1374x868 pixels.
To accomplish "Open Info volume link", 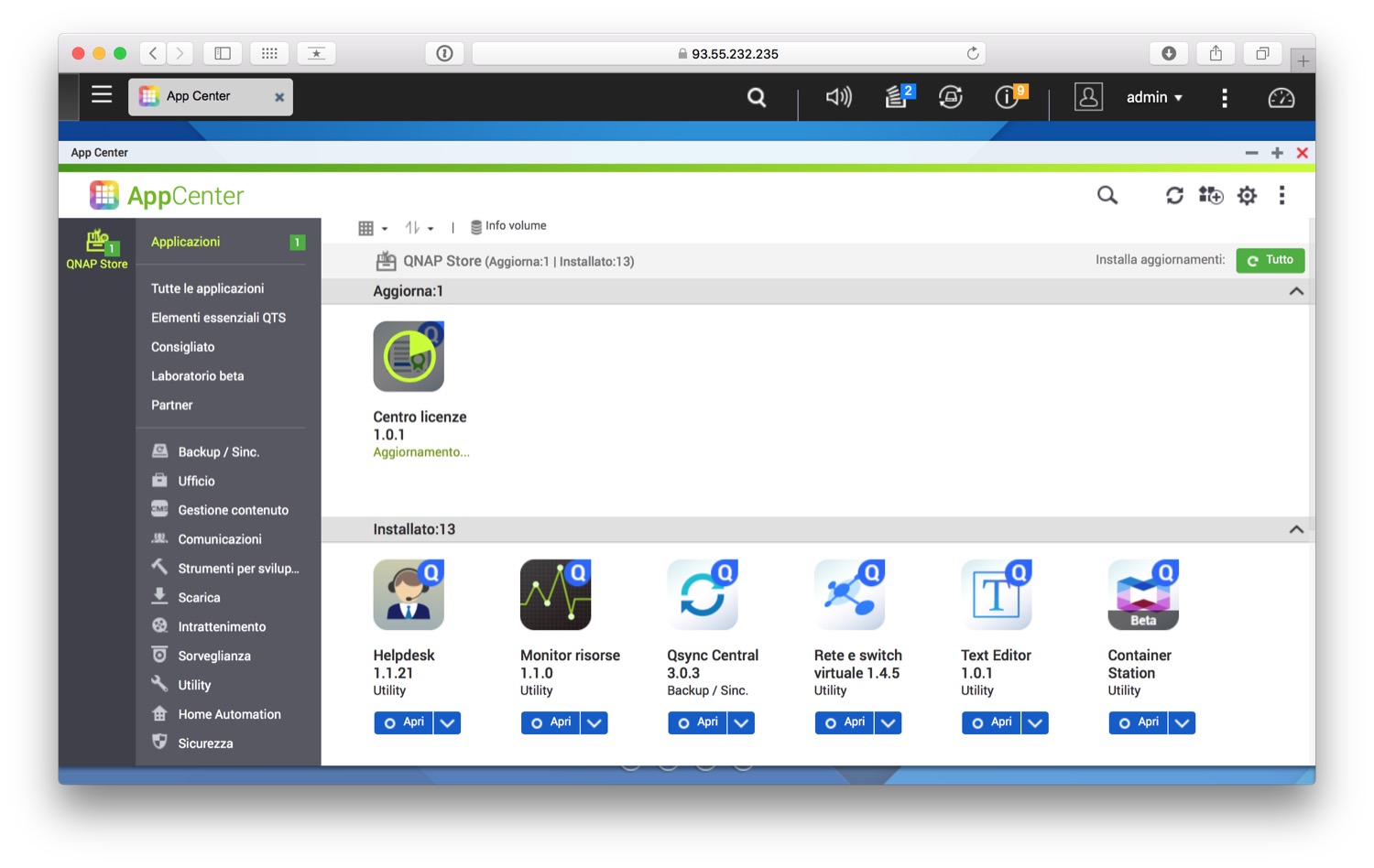I will (508, 226).
